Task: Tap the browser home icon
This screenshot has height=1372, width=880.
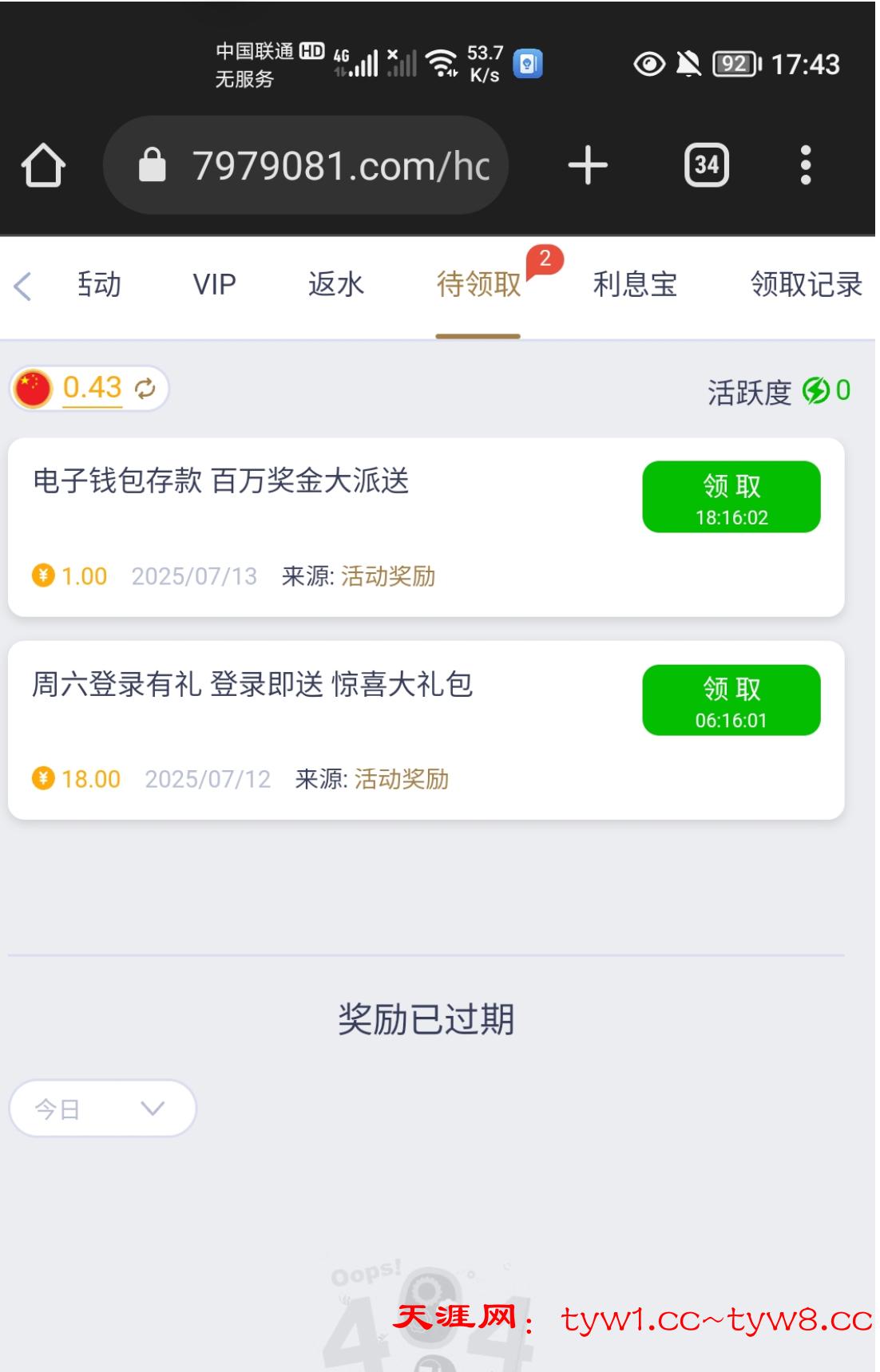Action: tap(43, 165)
